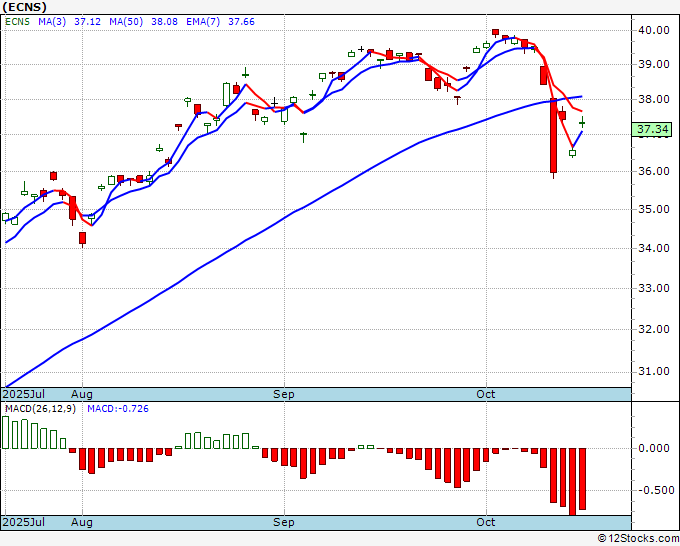Click the (ECNS) chart title
This screenshot has width=680, height=546.
point(24,7)
